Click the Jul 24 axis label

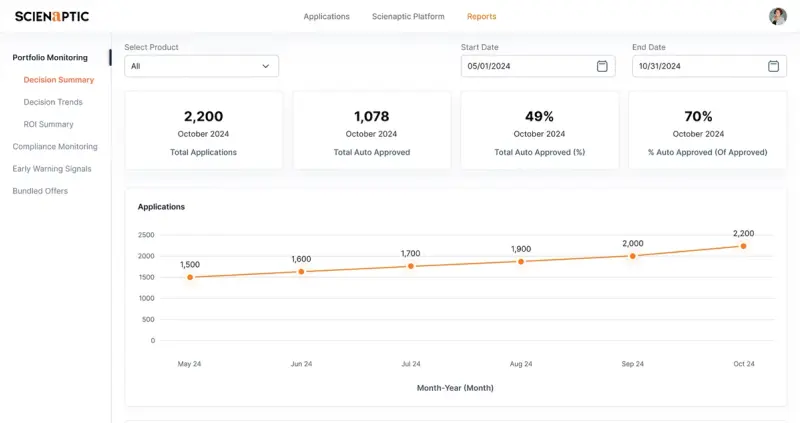411,364
